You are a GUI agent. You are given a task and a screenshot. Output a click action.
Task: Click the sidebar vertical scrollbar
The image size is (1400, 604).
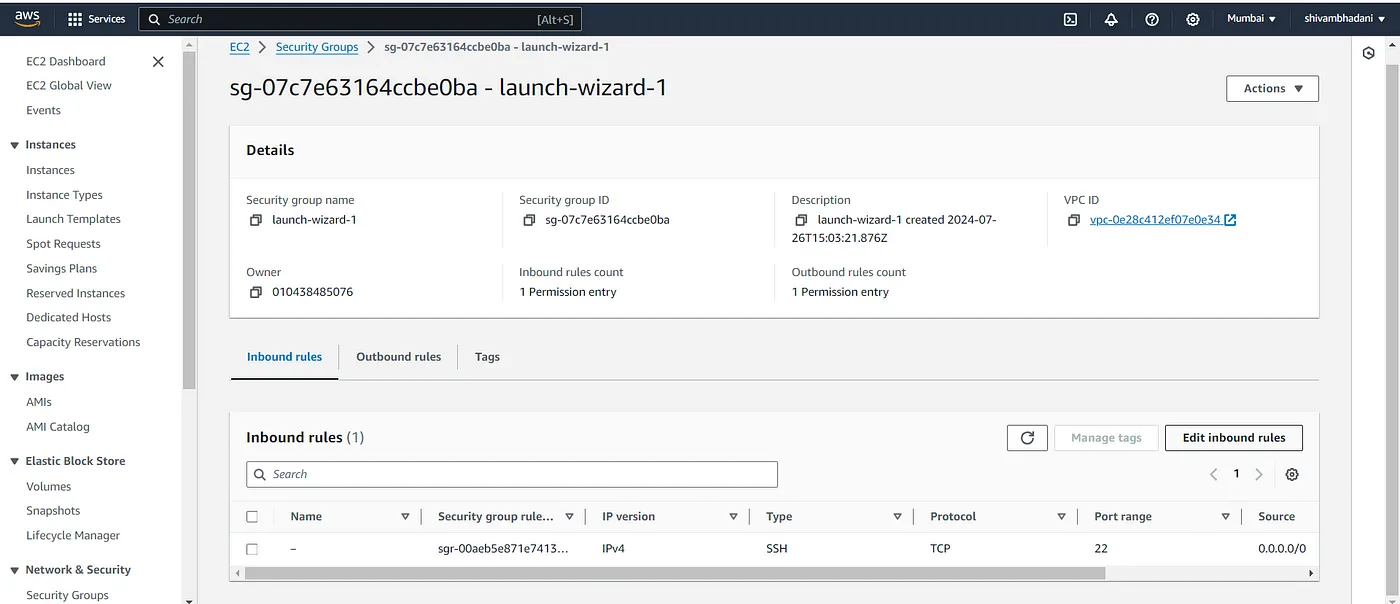pyautogui.click(x=188, y=220)
